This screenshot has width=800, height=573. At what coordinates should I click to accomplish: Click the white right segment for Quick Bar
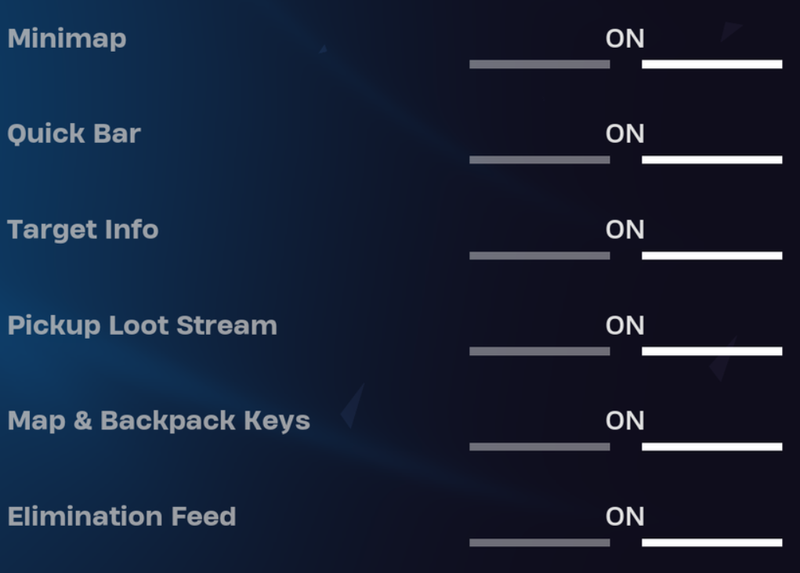[x=711, y=160]
